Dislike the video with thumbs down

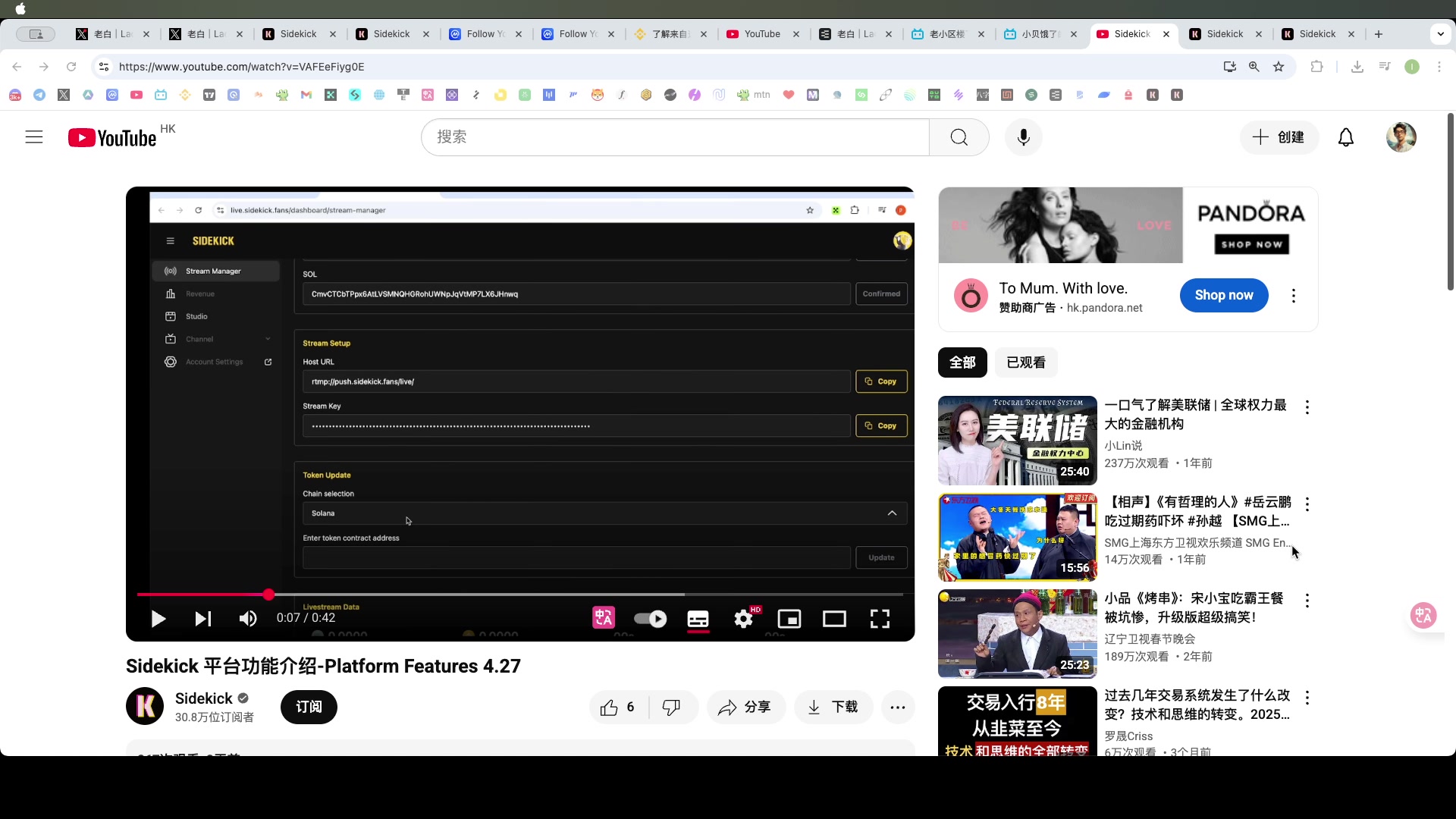point(671,708)
